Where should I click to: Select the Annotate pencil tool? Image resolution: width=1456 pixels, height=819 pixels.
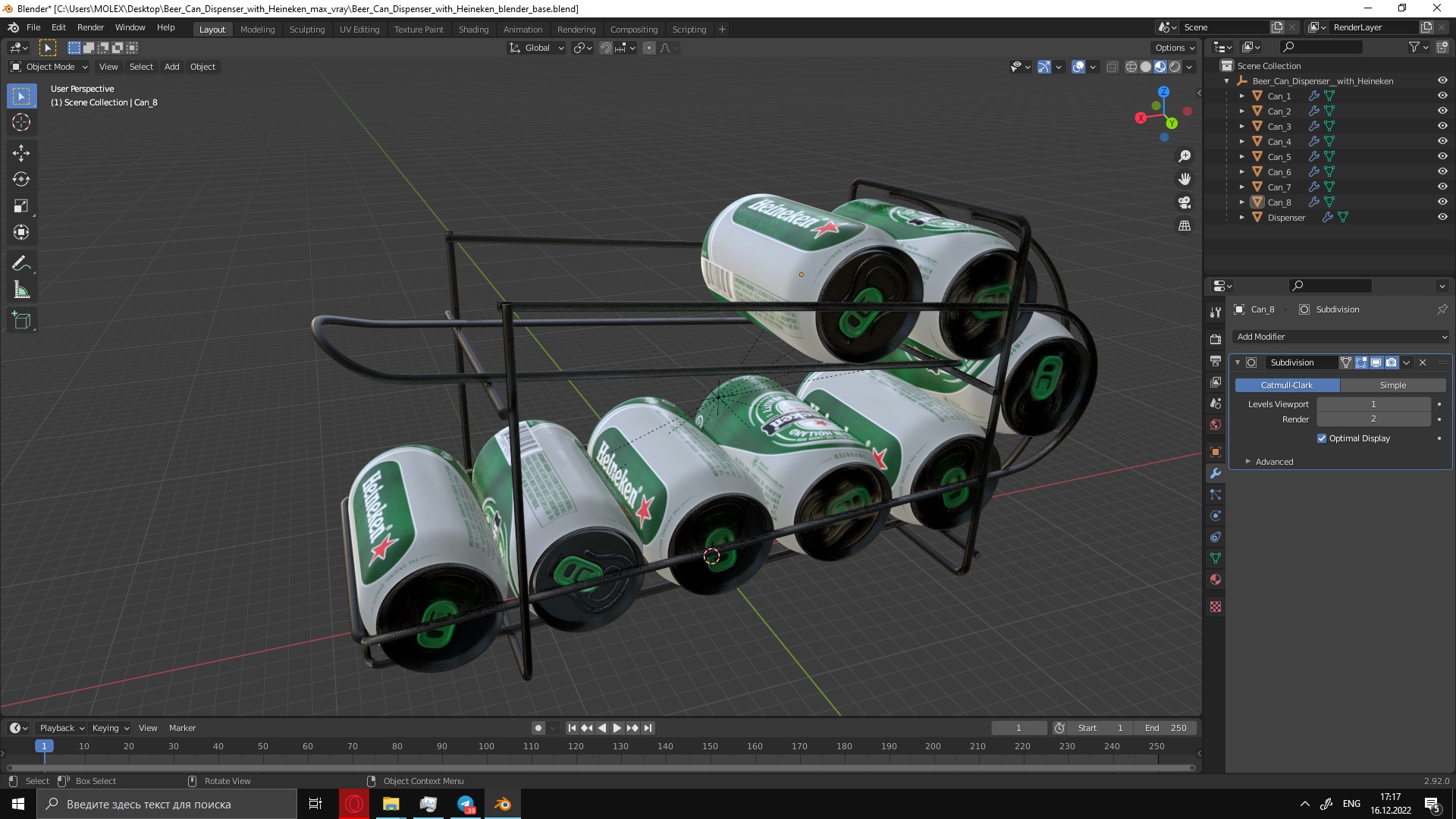21,263
